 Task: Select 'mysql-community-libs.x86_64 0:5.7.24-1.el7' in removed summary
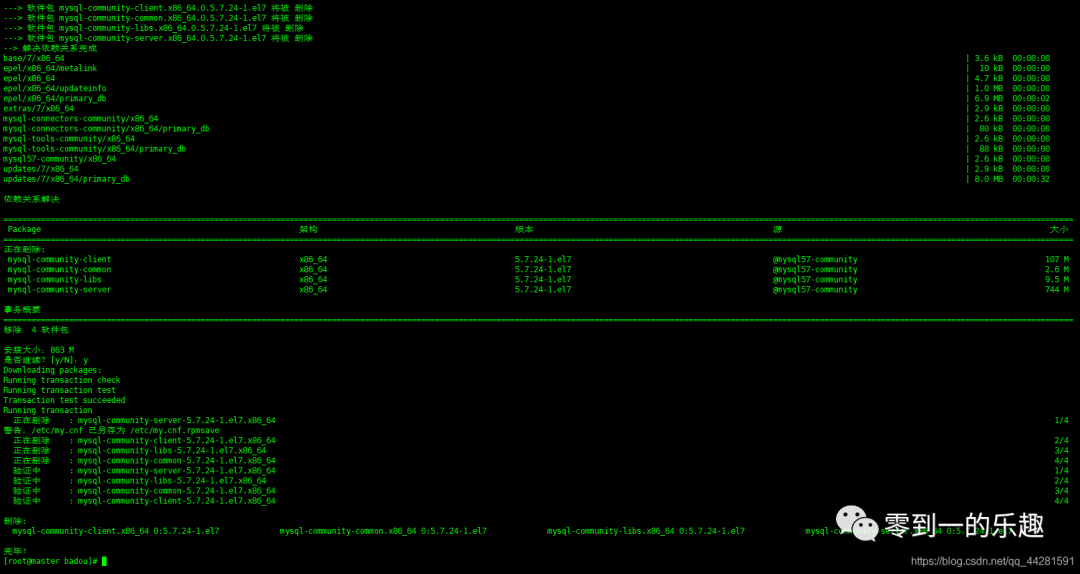pos(645,531)
